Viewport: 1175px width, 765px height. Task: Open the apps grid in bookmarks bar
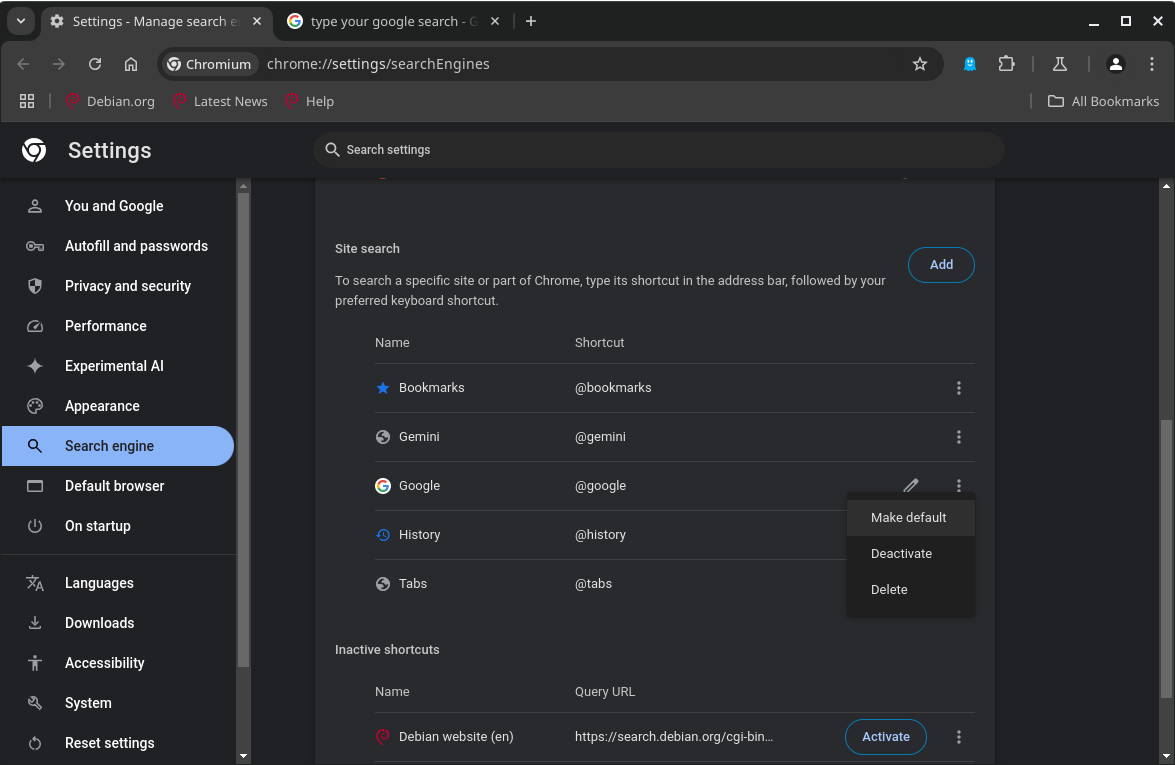click(27, 101)
